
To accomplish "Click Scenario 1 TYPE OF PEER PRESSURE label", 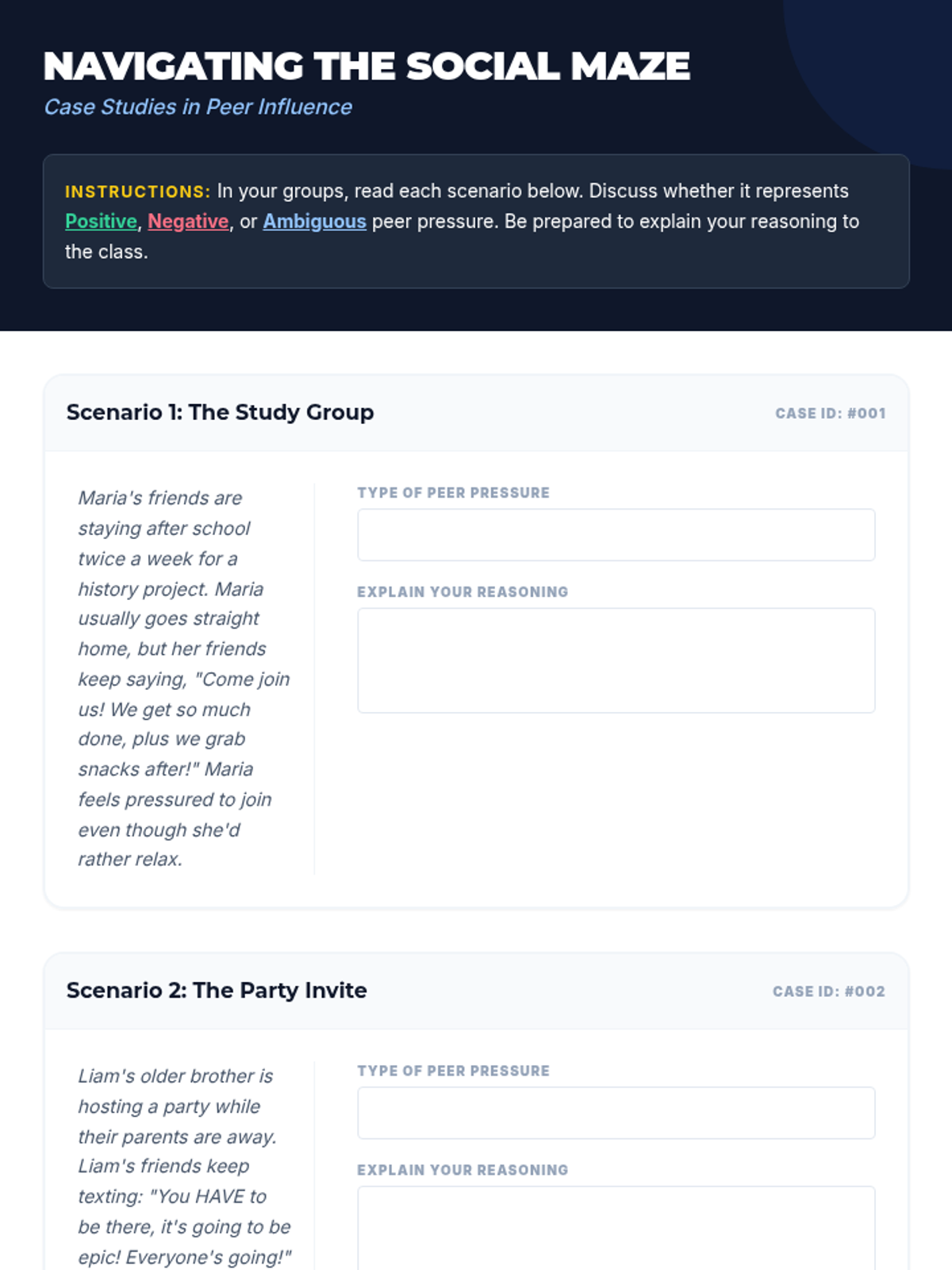I will (453, 493).
